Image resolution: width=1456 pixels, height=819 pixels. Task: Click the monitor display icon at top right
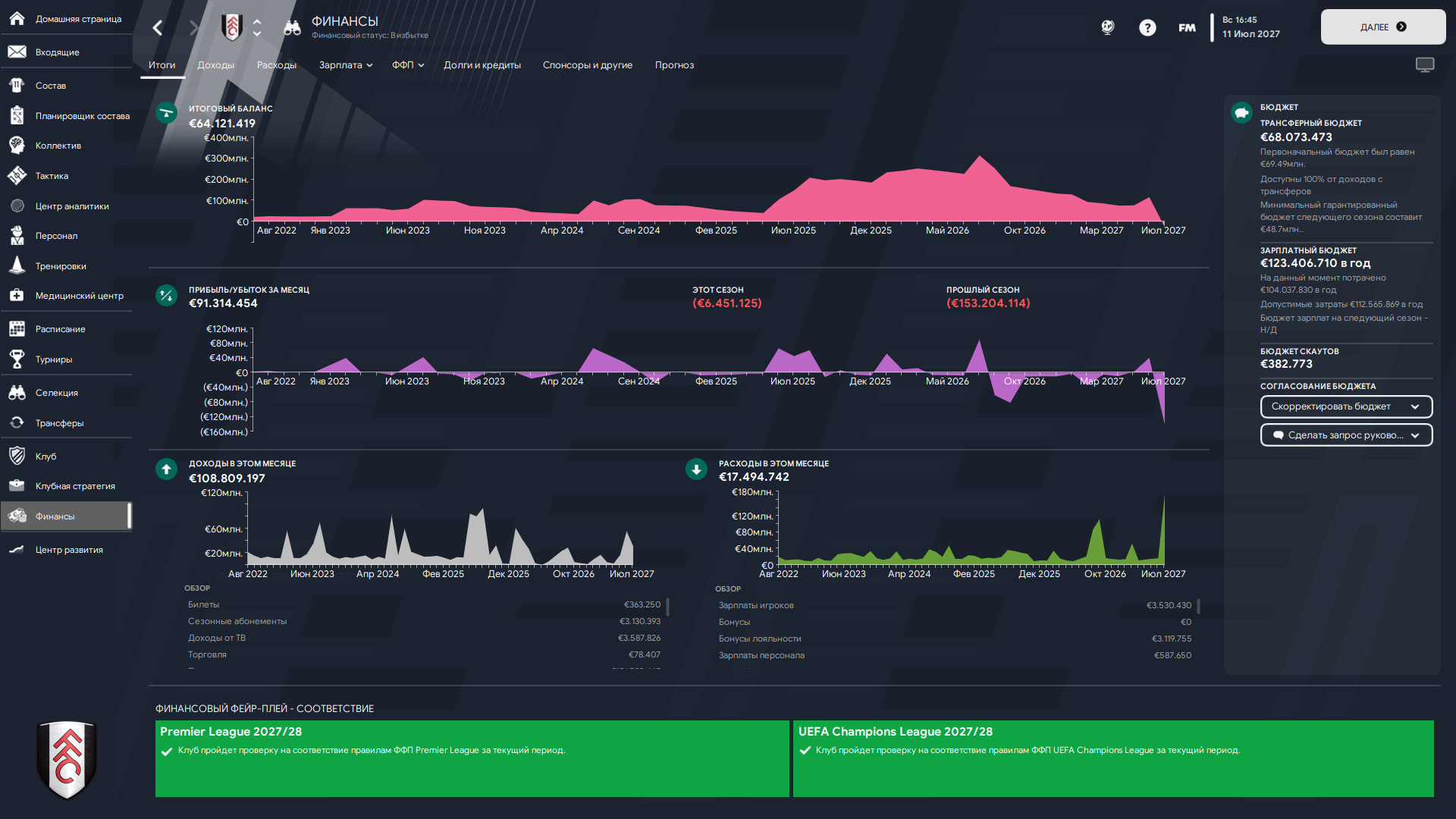pos(1425,65)
